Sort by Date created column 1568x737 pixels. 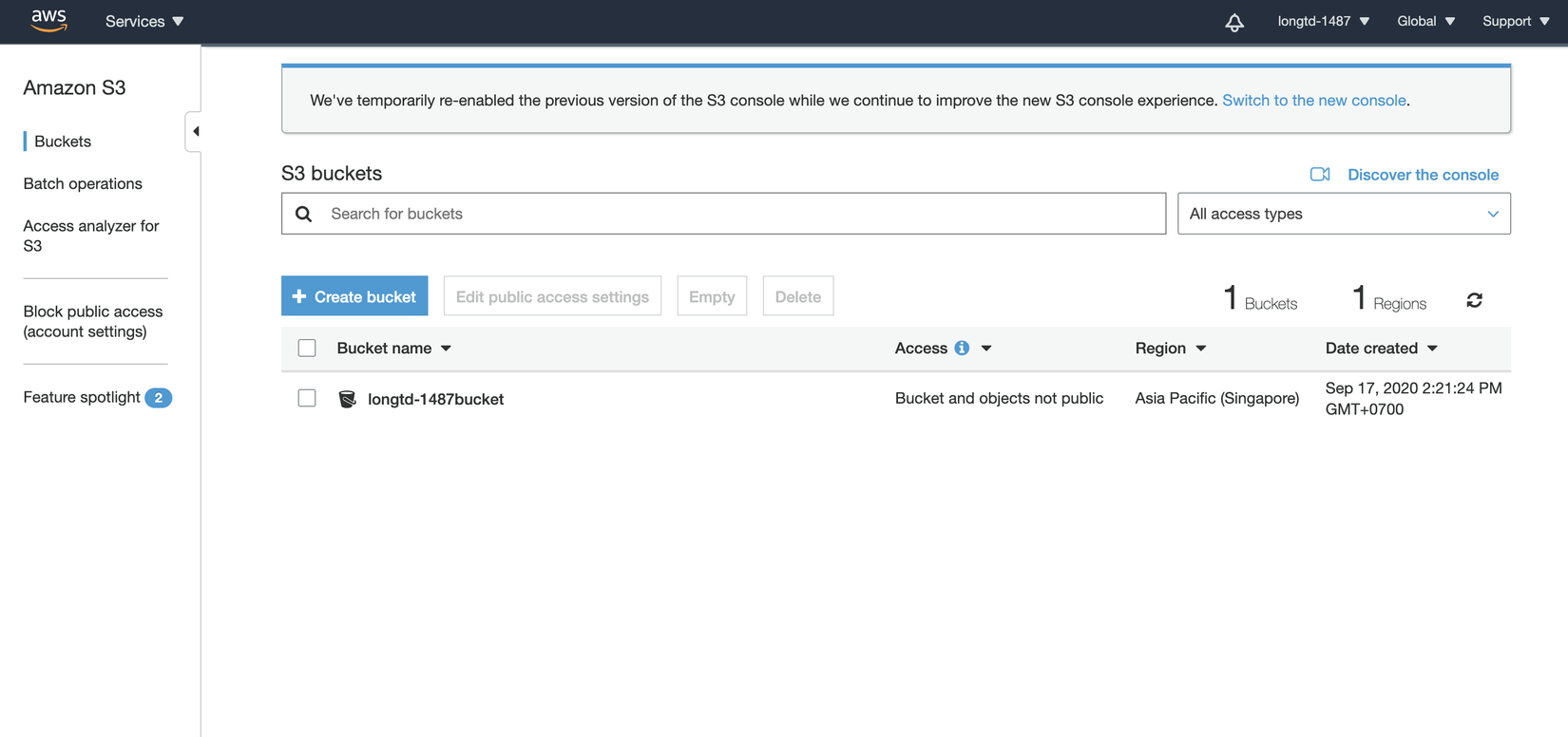(1382, 349)
